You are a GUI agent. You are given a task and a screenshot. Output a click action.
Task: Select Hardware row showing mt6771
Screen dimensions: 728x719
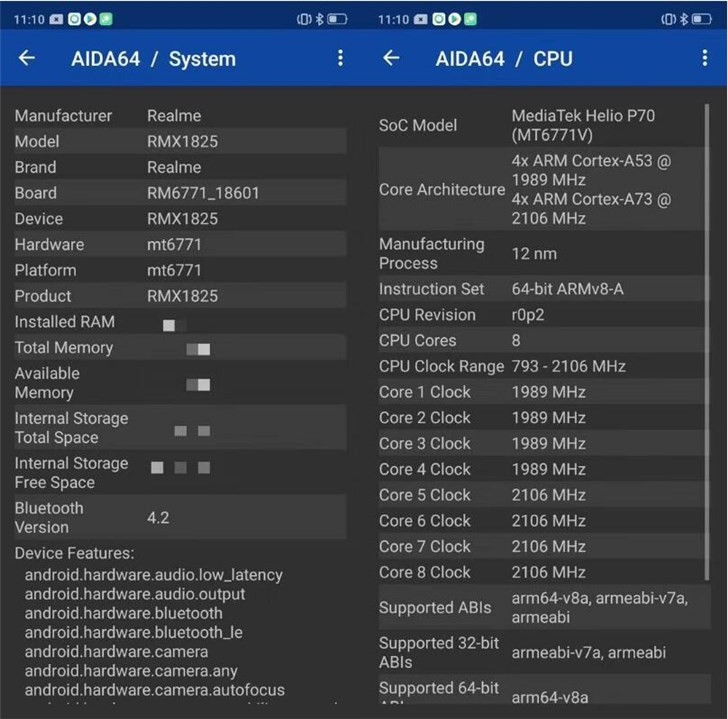pos(180,244)
